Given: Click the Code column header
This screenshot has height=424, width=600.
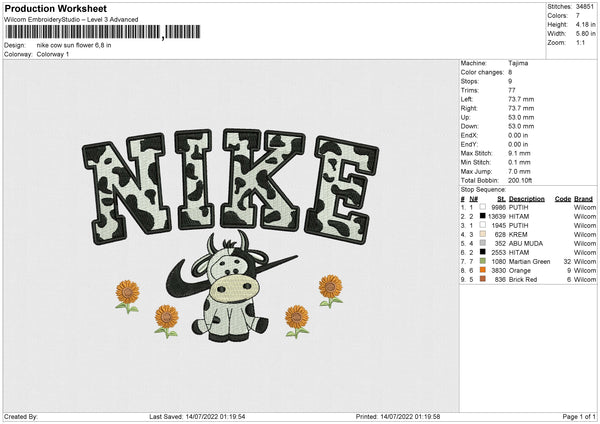Looking at the screenshot, I should point(563,199).
